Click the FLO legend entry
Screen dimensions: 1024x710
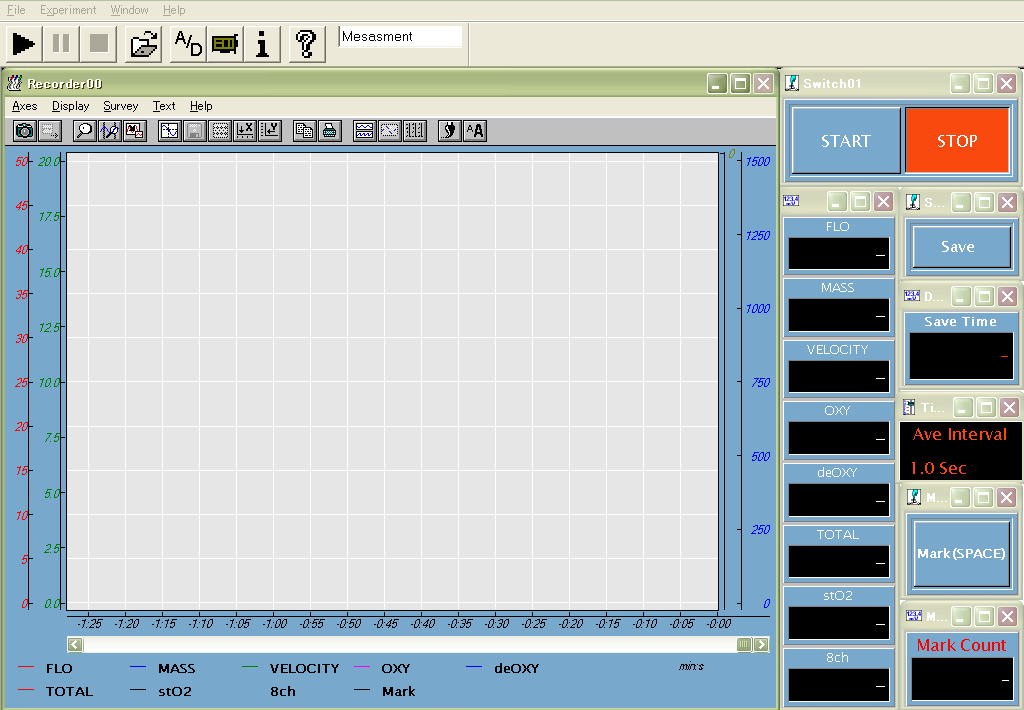coord(46,668)
